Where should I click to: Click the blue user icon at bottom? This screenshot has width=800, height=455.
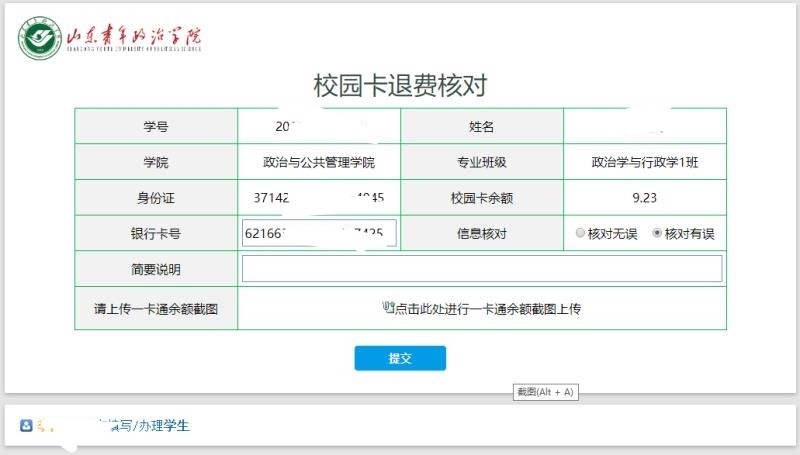tap(26, 425)
